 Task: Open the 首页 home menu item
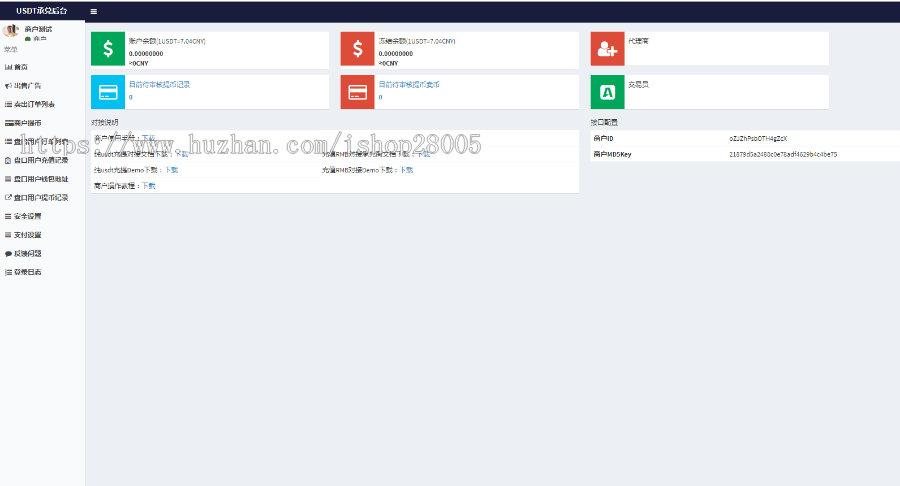tap(21, 67)
